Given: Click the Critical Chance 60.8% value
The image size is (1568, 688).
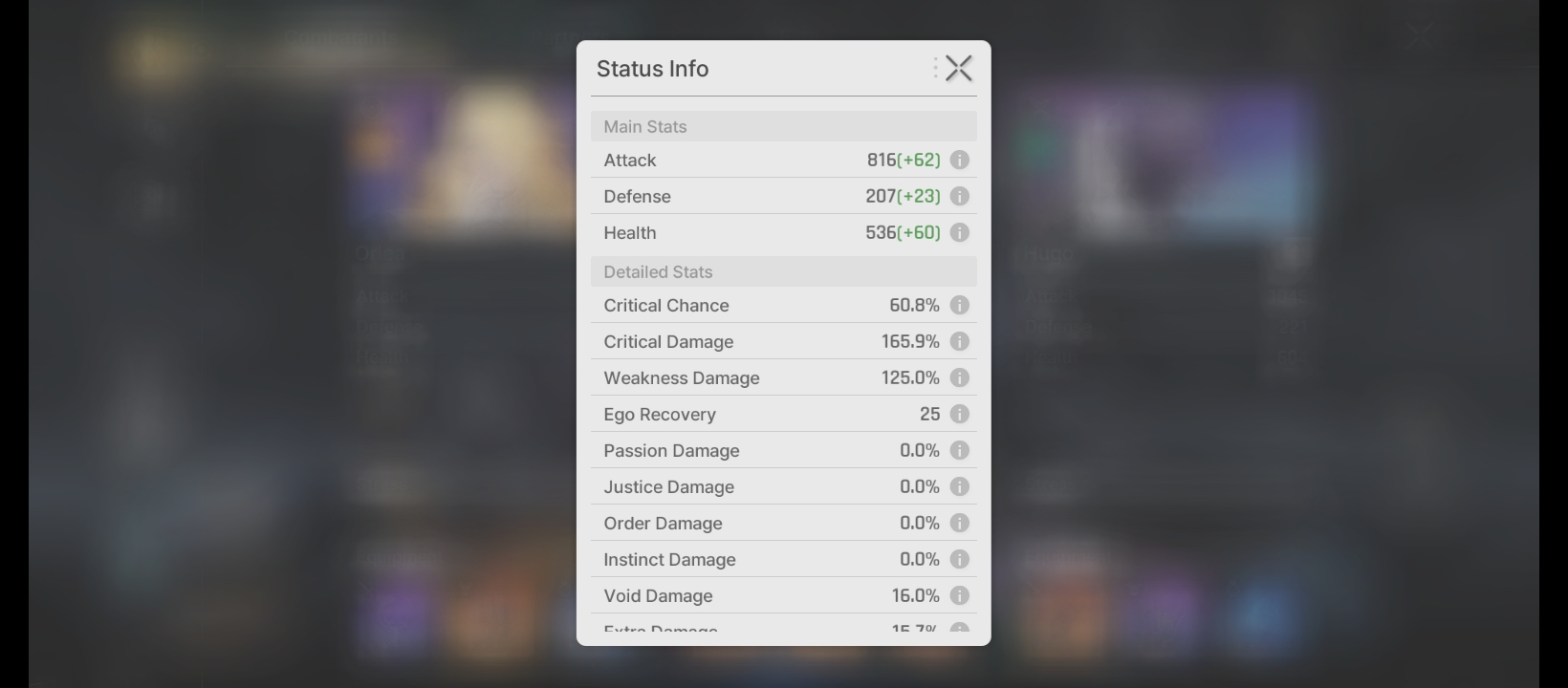Looking at the screenshot, I should (914, 306).
